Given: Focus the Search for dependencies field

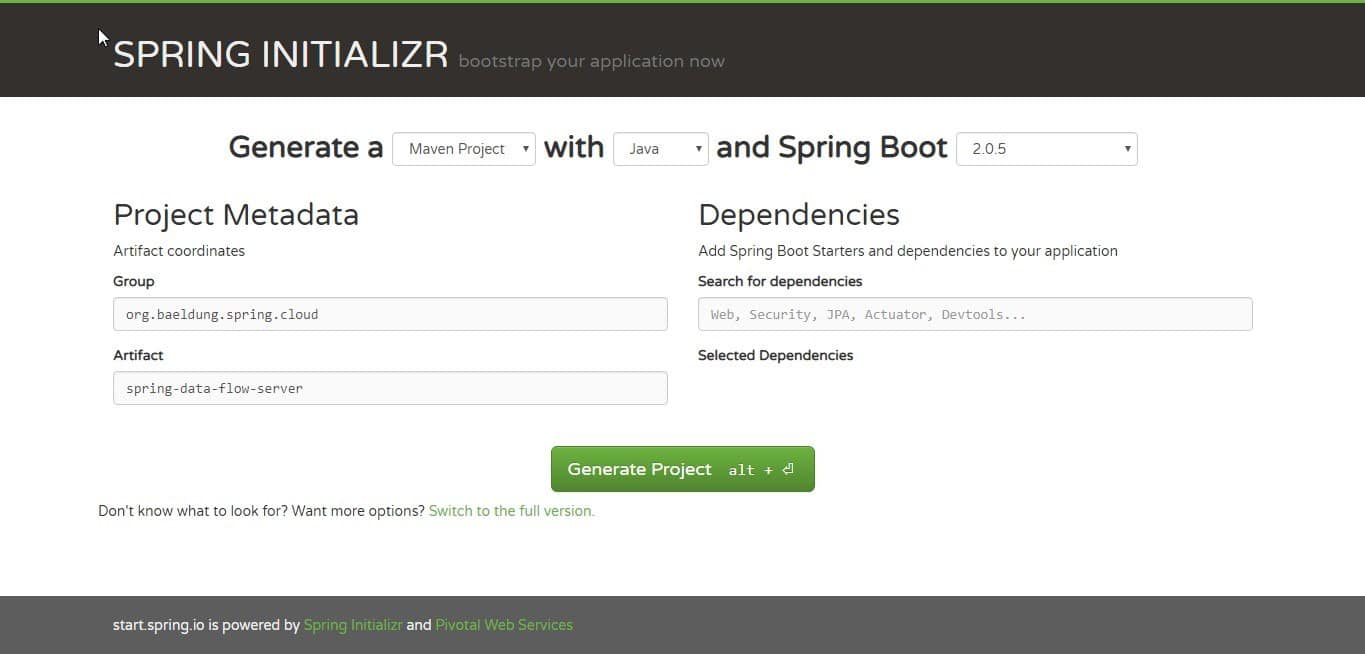Looking at the screenshot, I should click(975, 314).
